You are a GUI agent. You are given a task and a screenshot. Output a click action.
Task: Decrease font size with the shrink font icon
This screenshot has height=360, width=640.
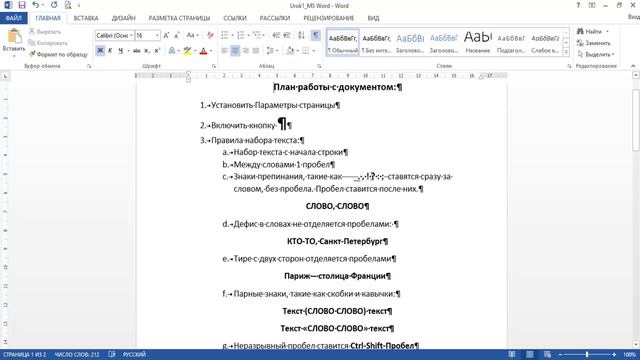pos(176,36)
